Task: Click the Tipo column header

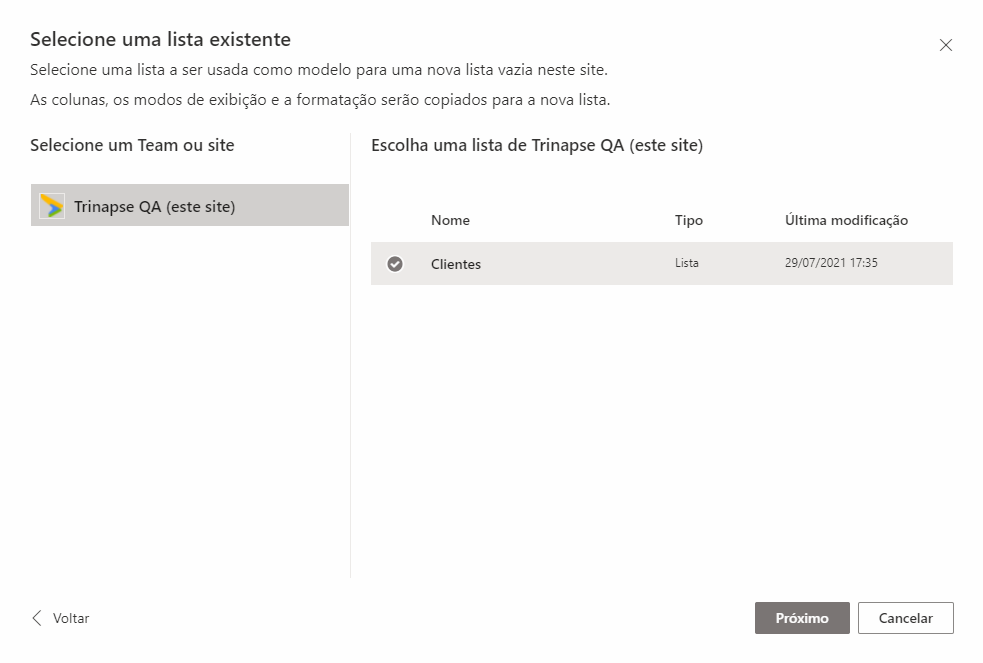Action: coord(689,220)
